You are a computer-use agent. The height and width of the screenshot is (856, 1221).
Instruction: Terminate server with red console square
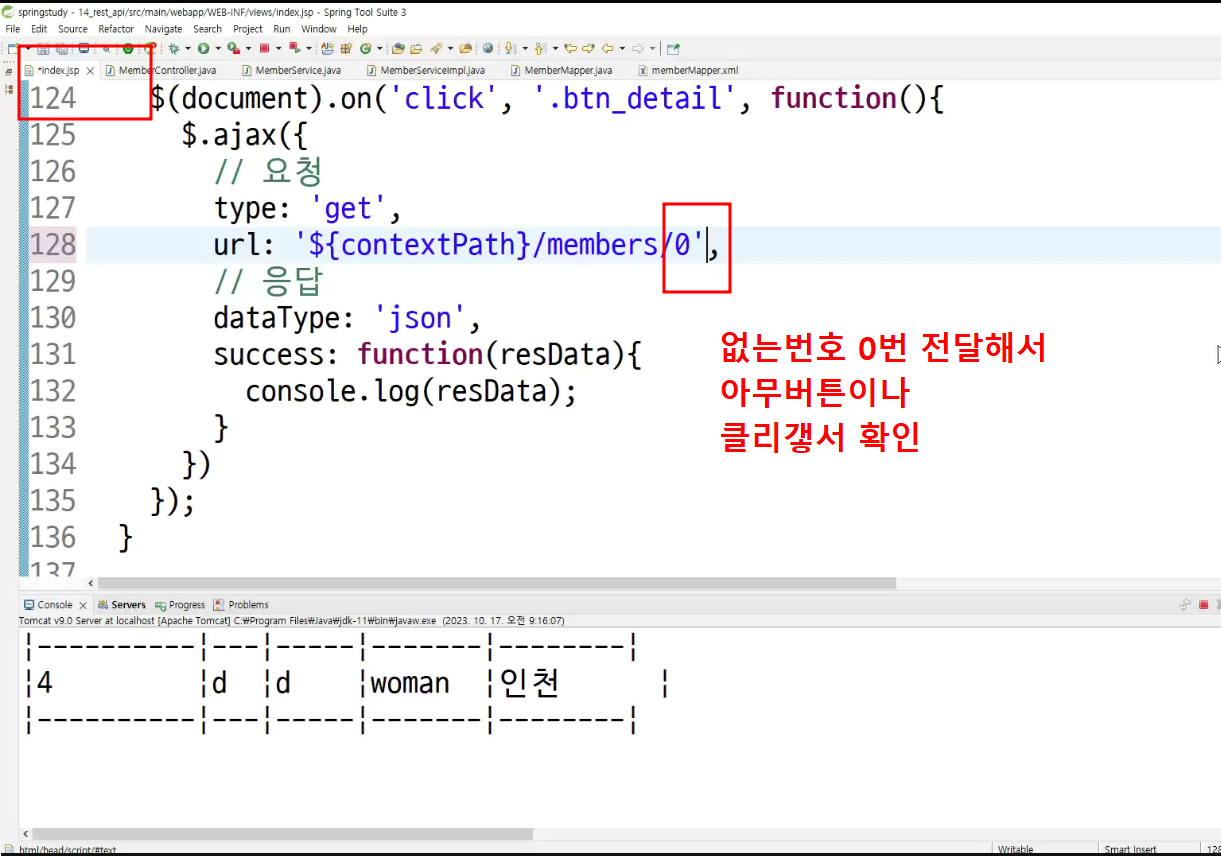tap(1203, 604)
